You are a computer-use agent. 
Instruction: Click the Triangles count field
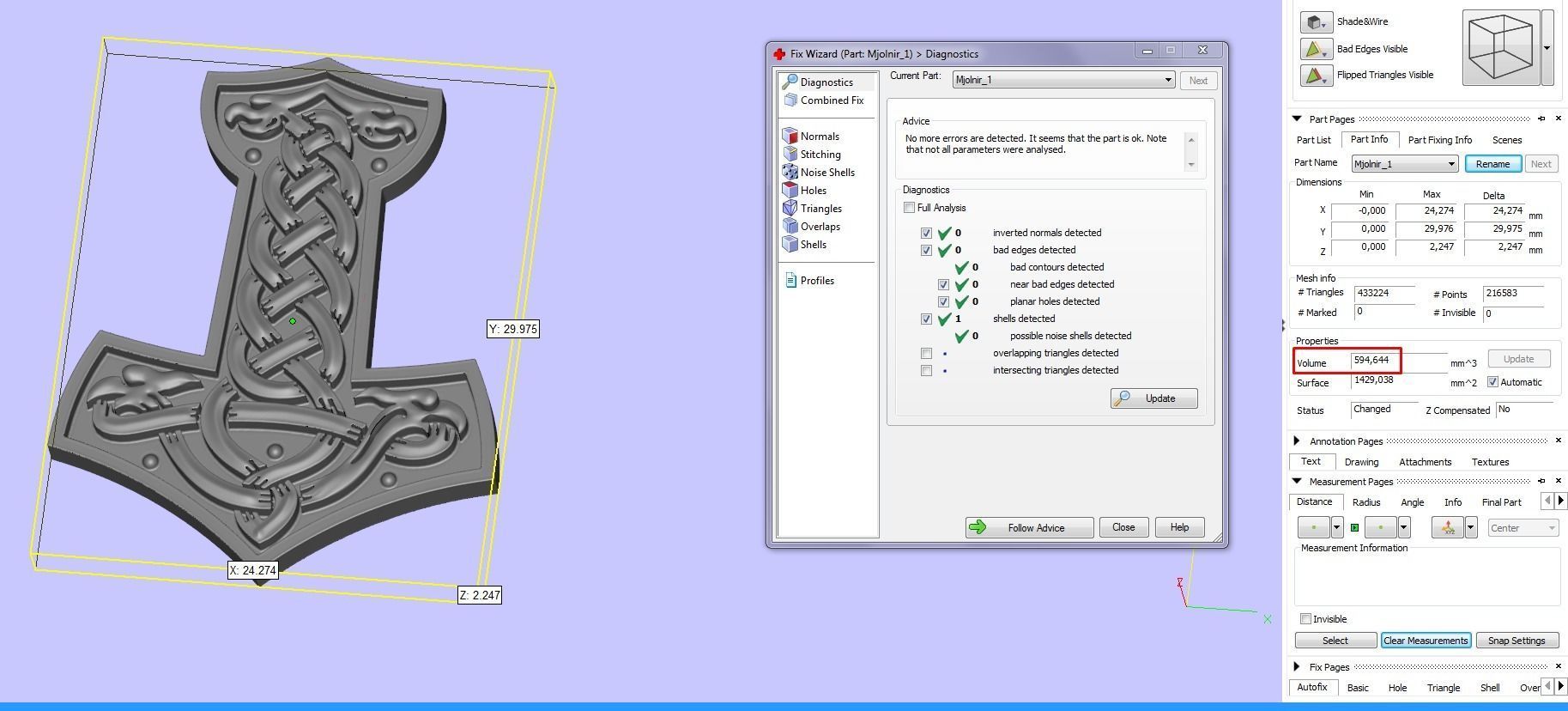[x=1384, y=294]
